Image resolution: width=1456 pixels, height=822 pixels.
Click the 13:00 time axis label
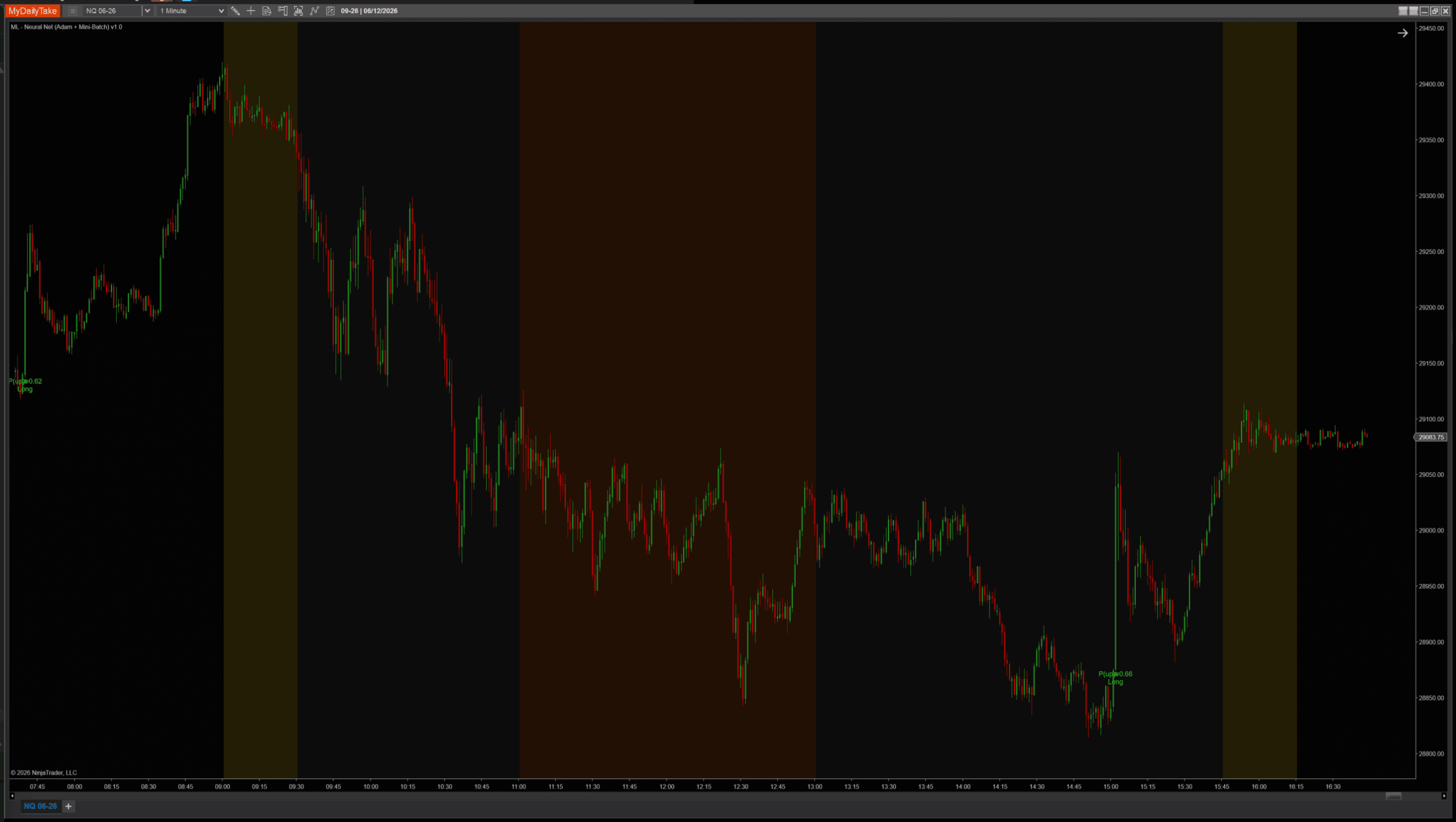[815, 787]
